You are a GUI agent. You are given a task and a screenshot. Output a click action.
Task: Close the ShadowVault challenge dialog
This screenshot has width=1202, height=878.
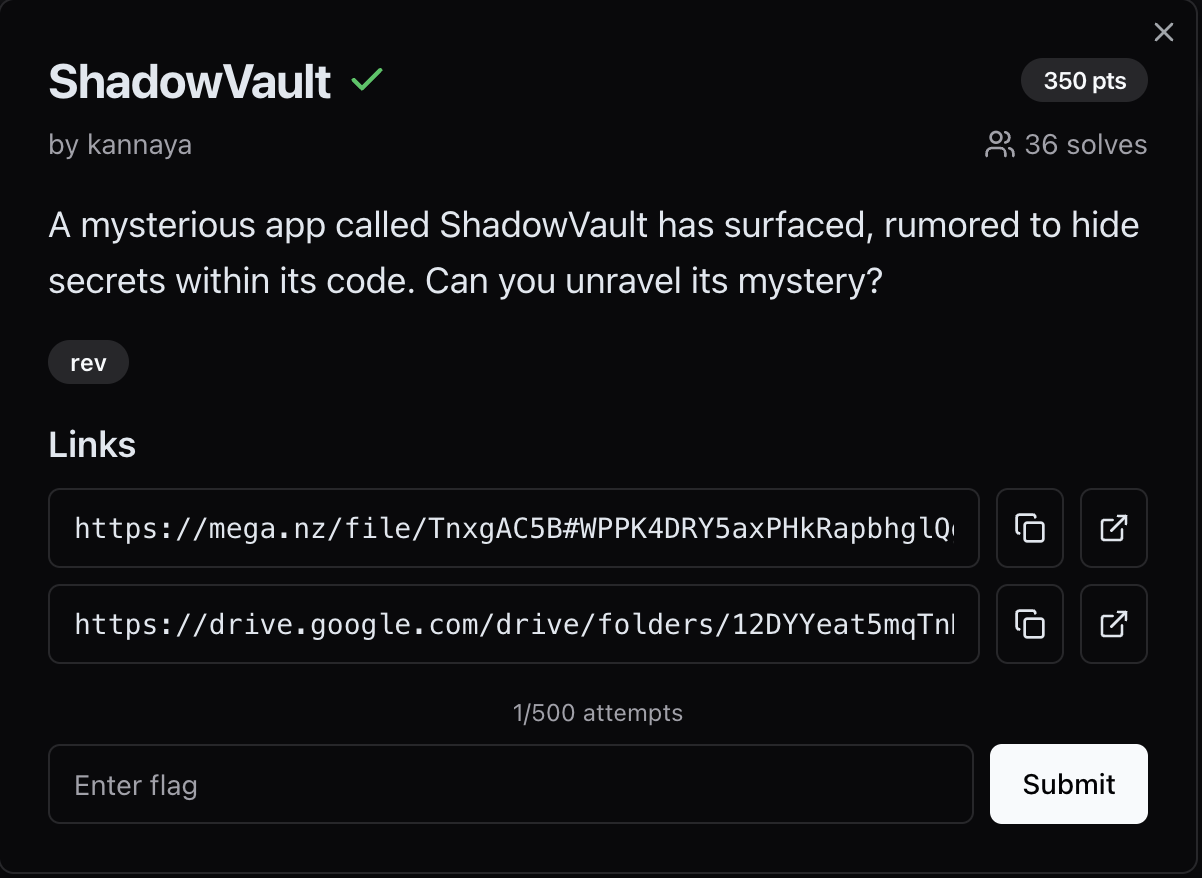pyautogui.click(x=1163, y=33)
